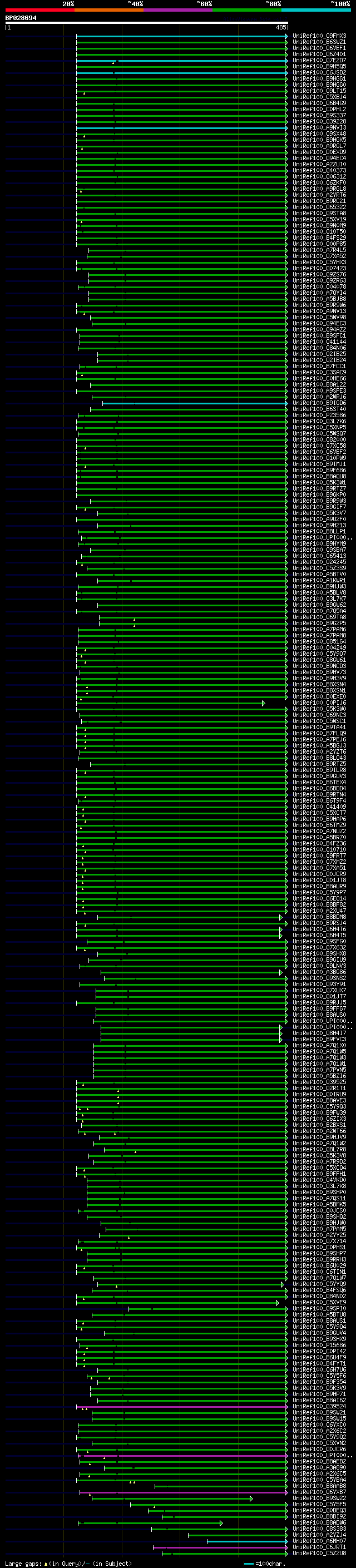Open the UniRef100_B9RTZ5 label
The image size is (356, 1568).
(319, 764)
